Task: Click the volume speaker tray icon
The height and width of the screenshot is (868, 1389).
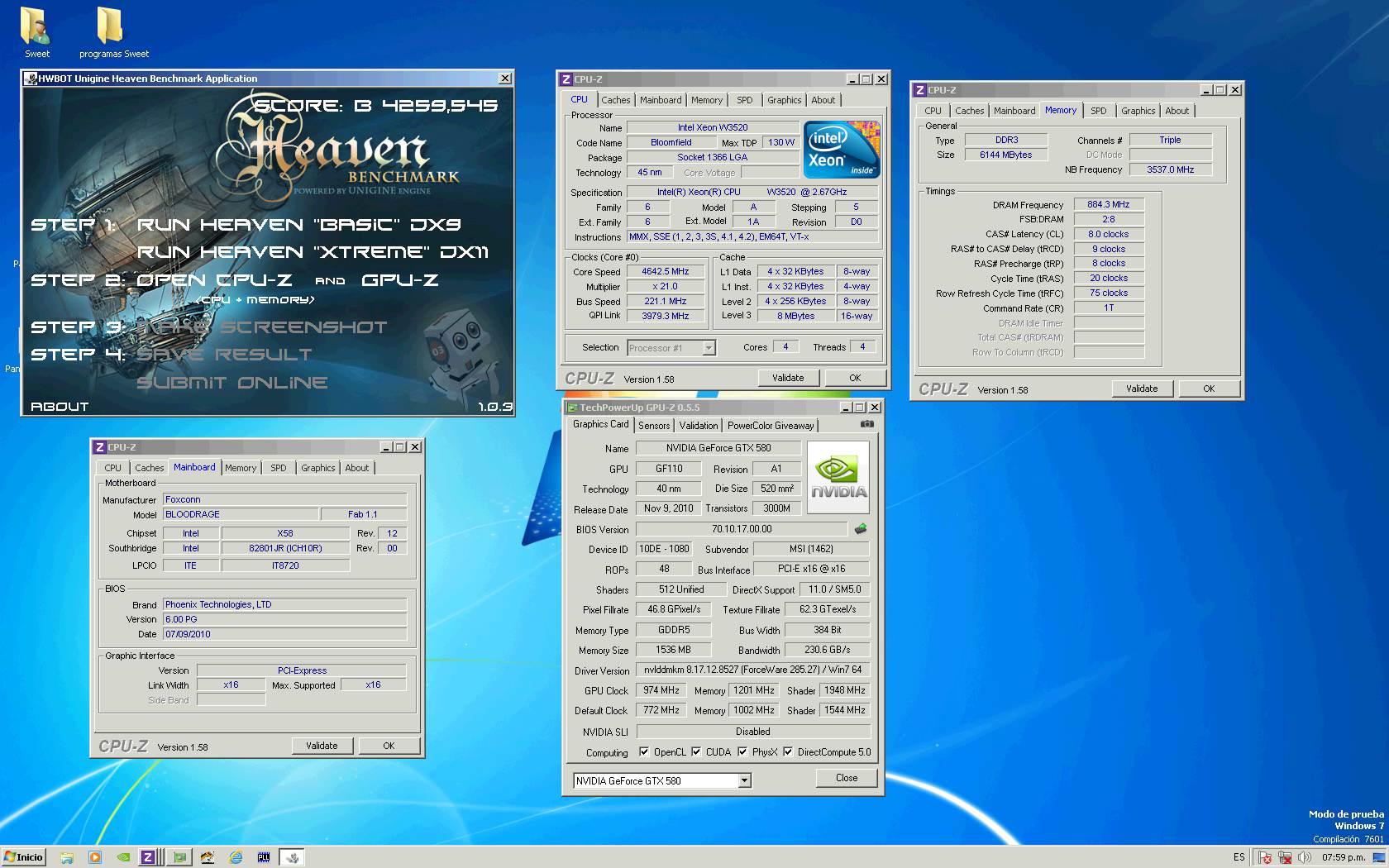Action: point(1304,857)
